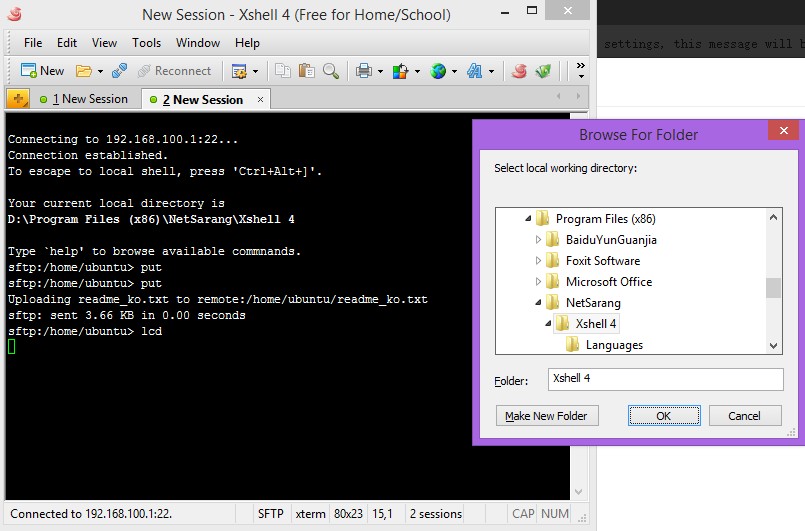Click the Print icon in the toolbar
805x531 pixels.
click(363, 71)
